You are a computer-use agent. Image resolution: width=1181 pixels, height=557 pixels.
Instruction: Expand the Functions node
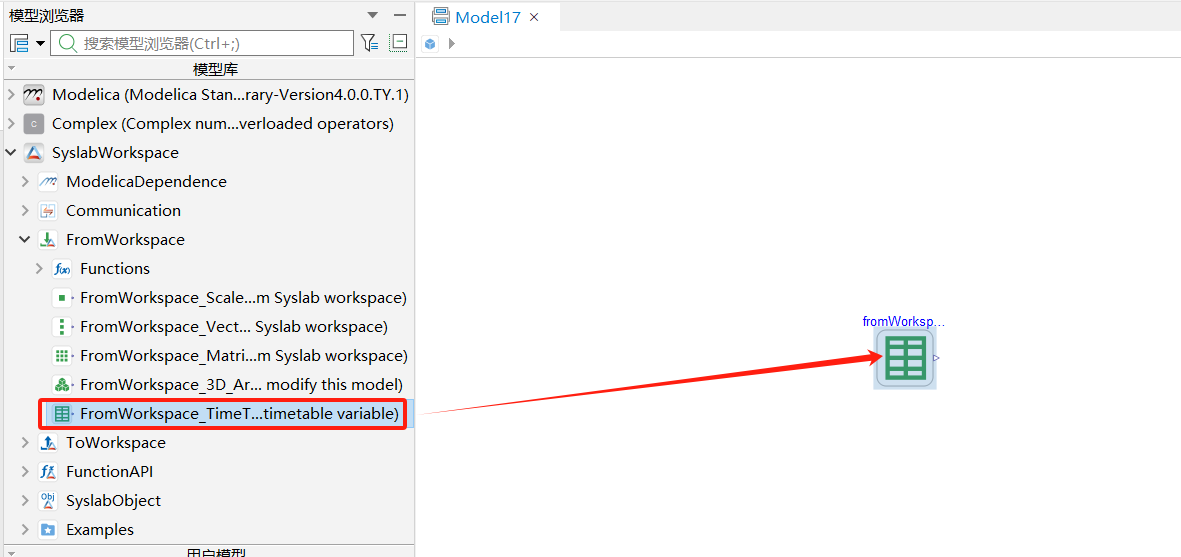pyautogui.click(x=39, y=269)
